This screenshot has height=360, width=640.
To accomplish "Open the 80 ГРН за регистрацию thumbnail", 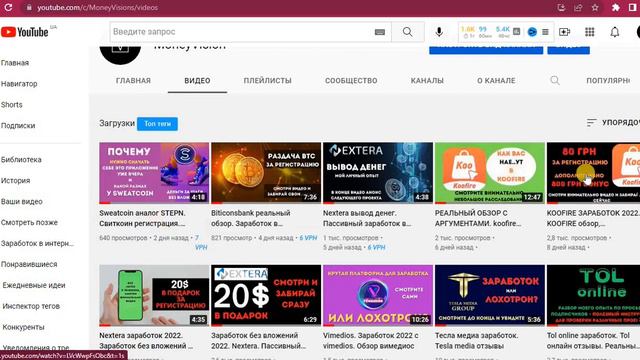I will 593,173.
